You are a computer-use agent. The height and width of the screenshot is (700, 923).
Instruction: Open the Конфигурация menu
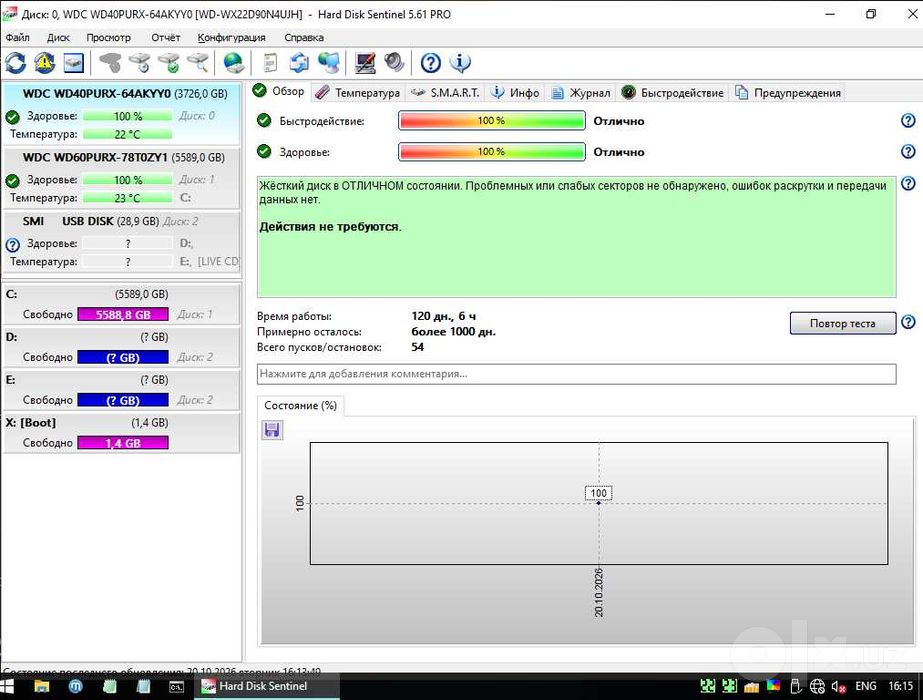tap(231, 37)
